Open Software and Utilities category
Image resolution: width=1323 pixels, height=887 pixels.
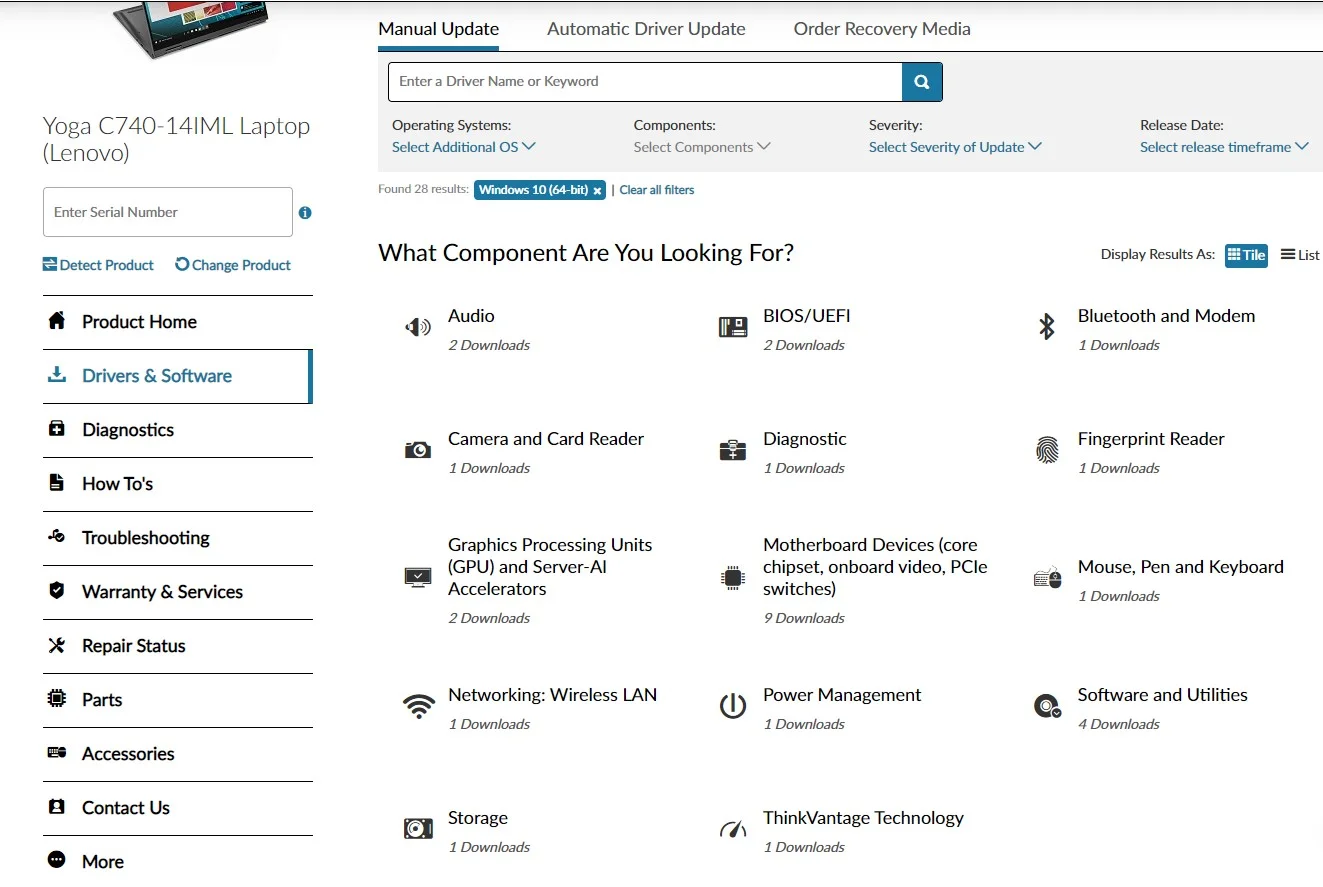tap(1163, 695)
